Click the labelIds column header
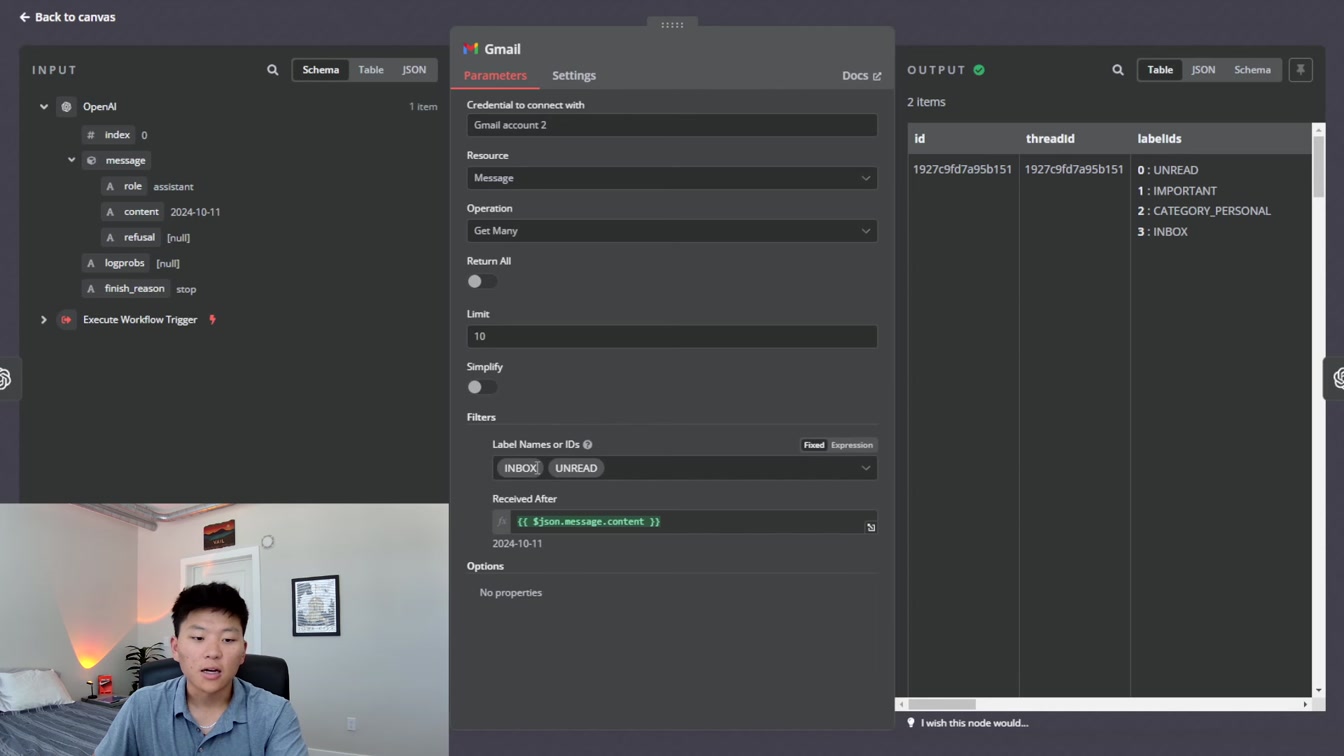The height and width of the screenshot is (756, 1344). click(x=1159, y=139)
